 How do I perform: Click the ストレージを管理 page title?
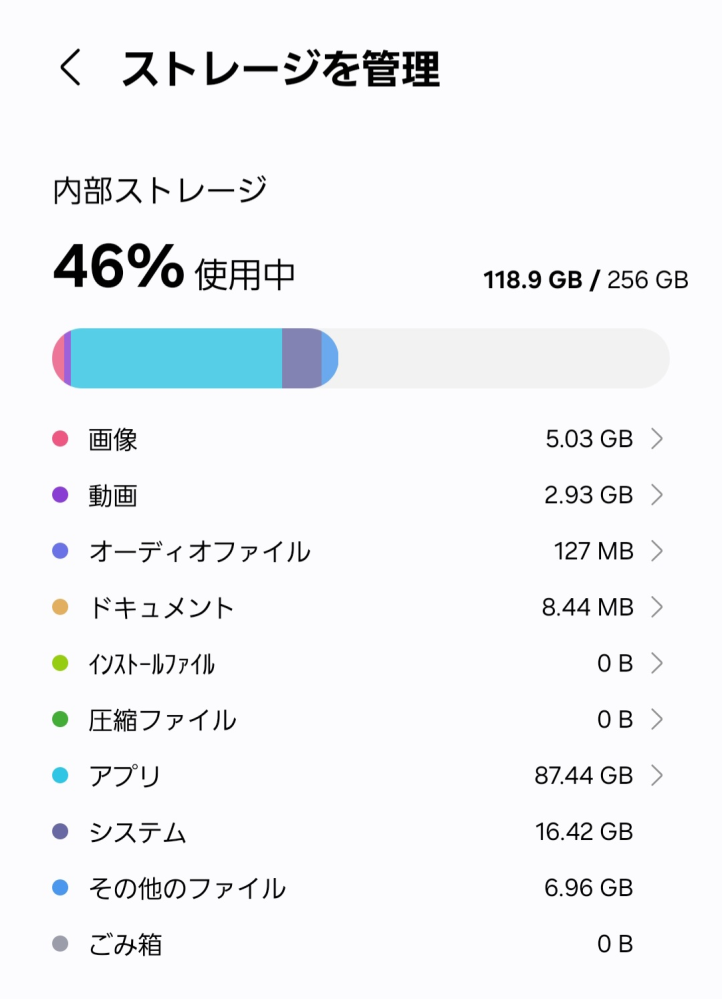tap(281, 69)
